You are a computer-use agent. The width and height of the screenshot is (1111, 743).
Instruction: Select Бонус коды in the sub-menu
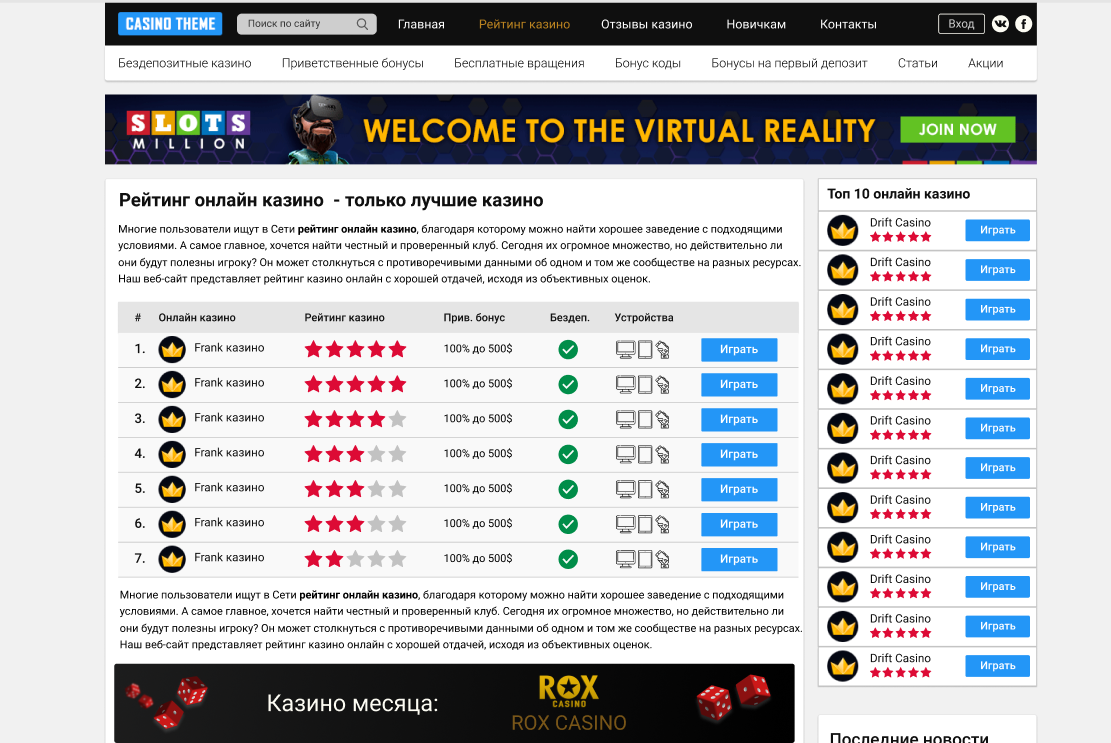[648, 63]
